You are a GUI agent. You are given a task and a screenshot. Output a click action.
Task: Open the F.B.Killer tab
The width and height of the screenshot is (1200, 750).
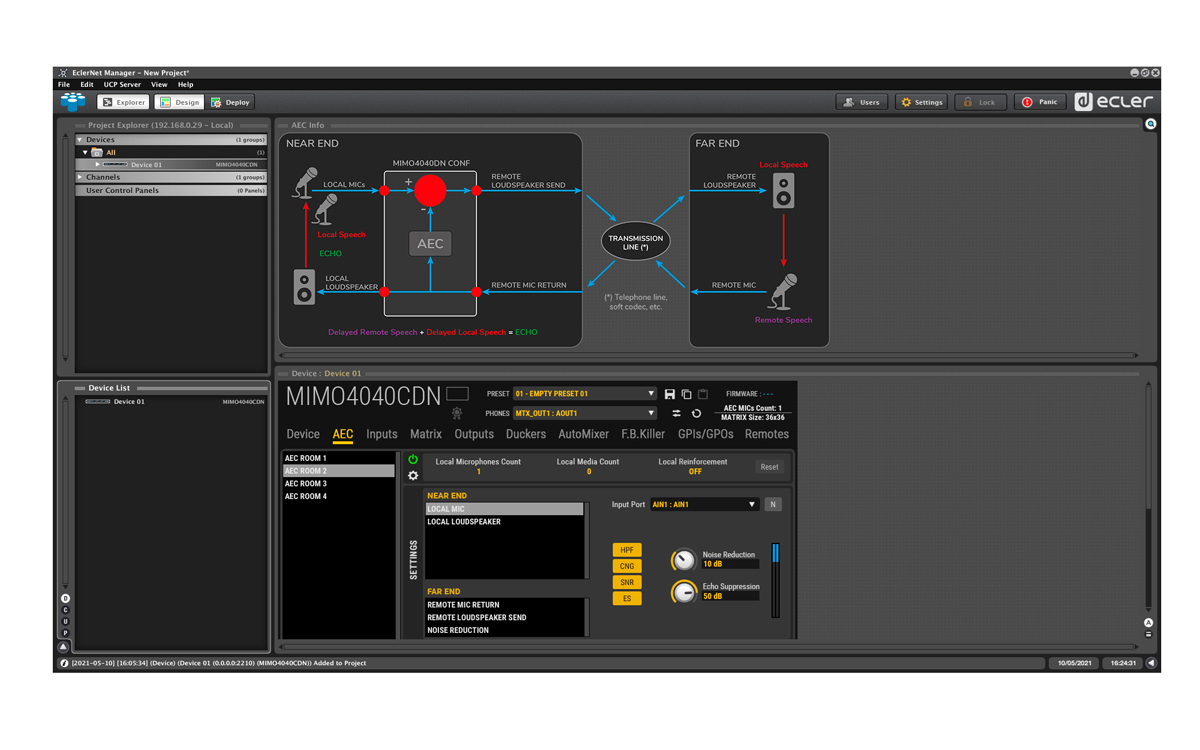(643, 434)
